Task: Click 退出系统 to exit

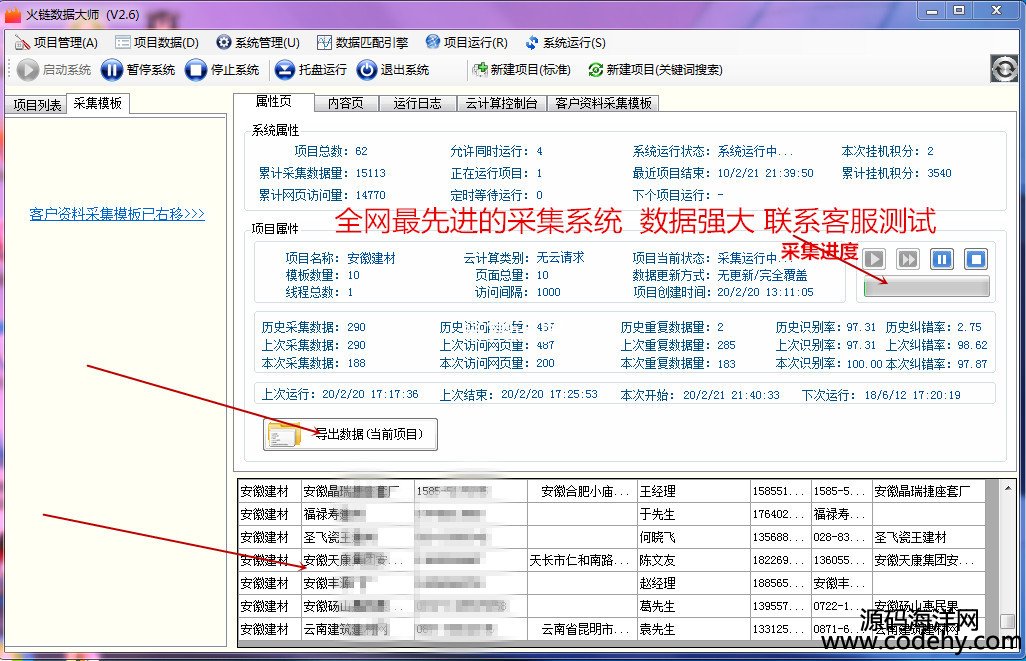Action: pyautogui.click(x=393, y=69)
